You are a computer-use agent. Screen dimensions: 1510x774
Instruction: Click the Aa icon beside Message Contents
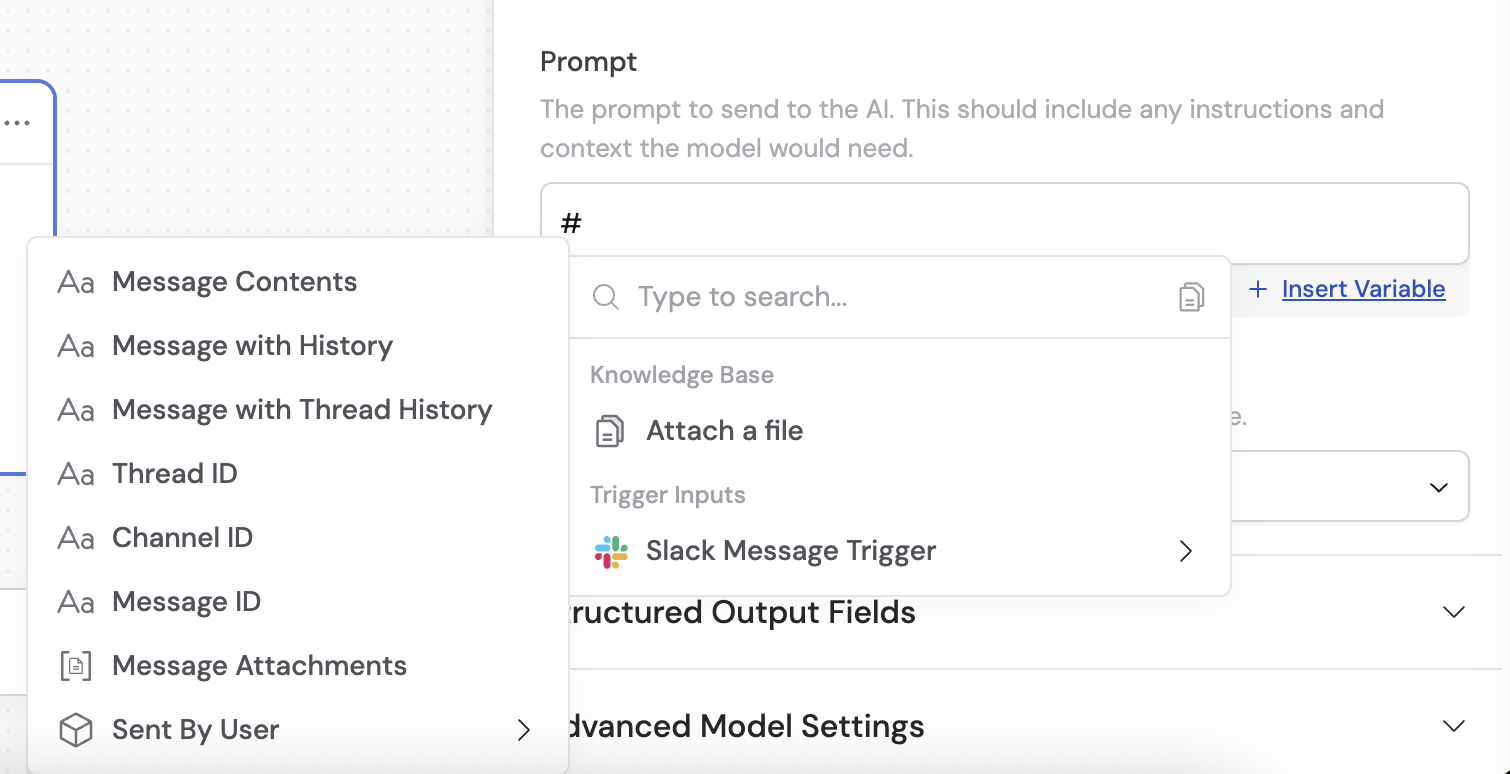pyautogui.click(x=75, y=281)
